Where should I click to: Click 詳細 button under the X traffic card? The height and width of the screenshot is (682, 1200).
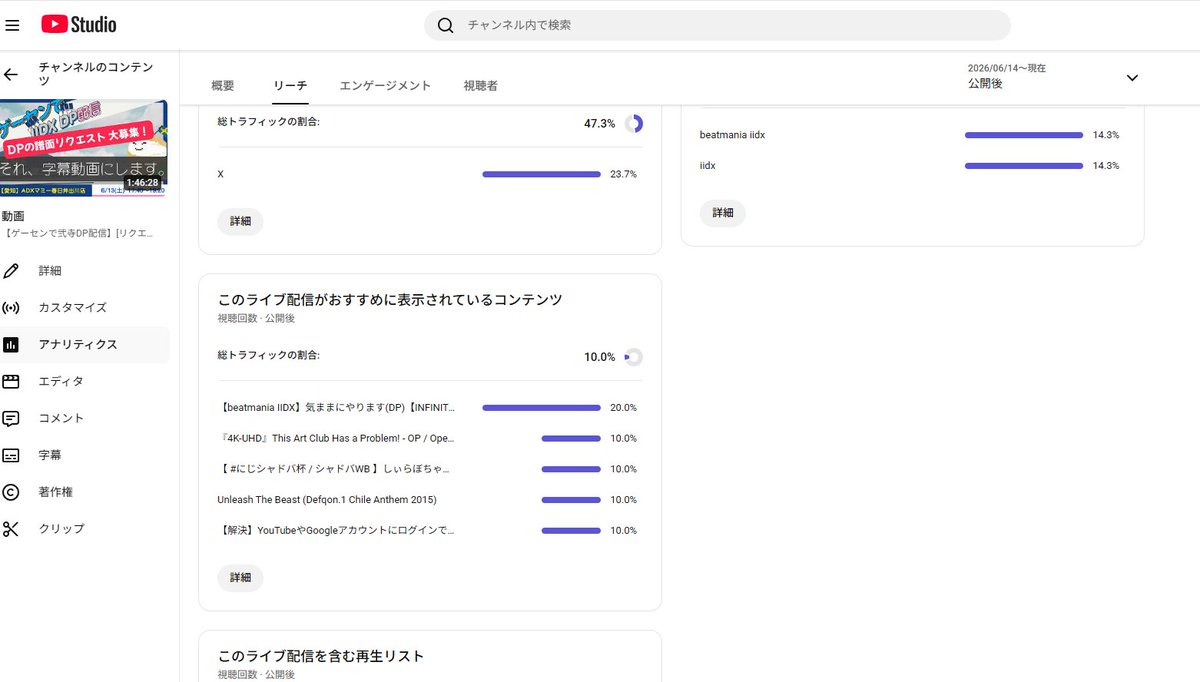click(240, 221)
